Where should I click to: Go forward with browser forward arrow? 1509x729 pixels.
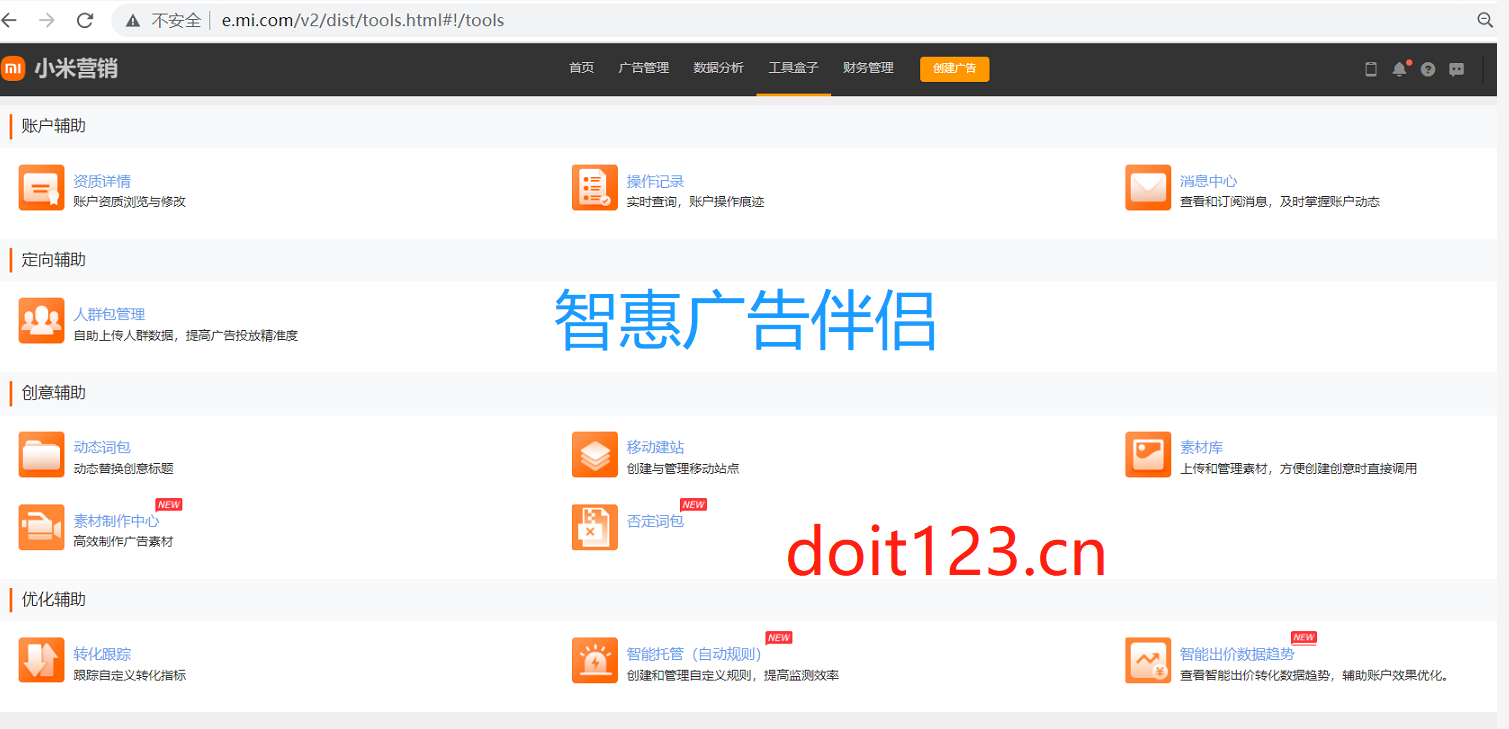(x=46, y=20)
